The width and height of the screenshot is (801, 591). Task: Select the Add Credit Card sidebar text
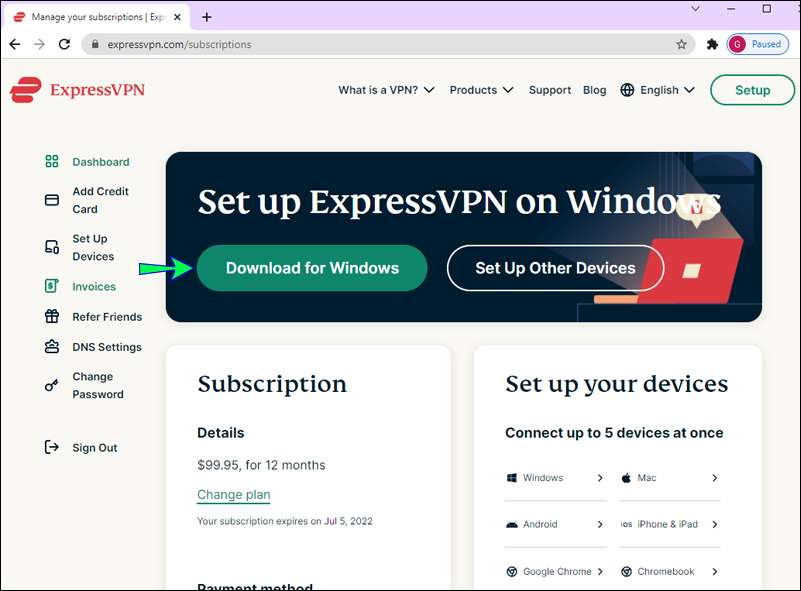[100, 200]
